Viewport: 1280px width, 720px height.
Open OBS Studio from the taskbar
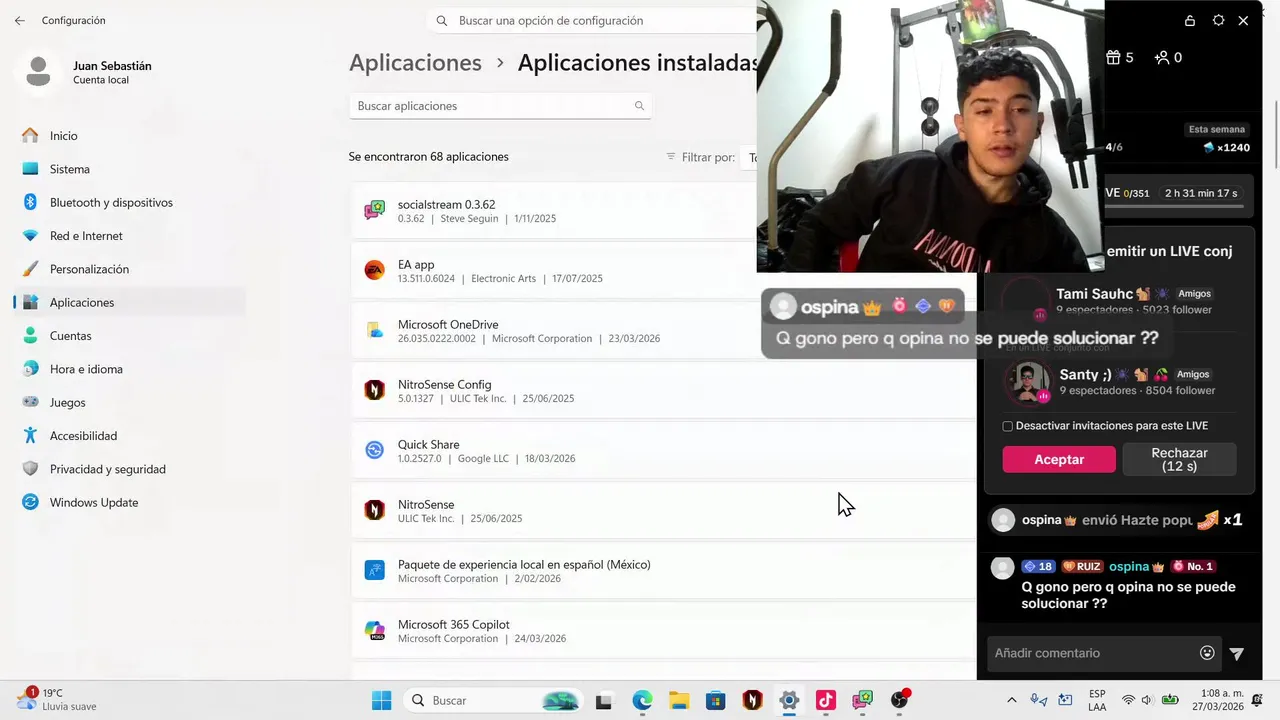click(899, 700)
